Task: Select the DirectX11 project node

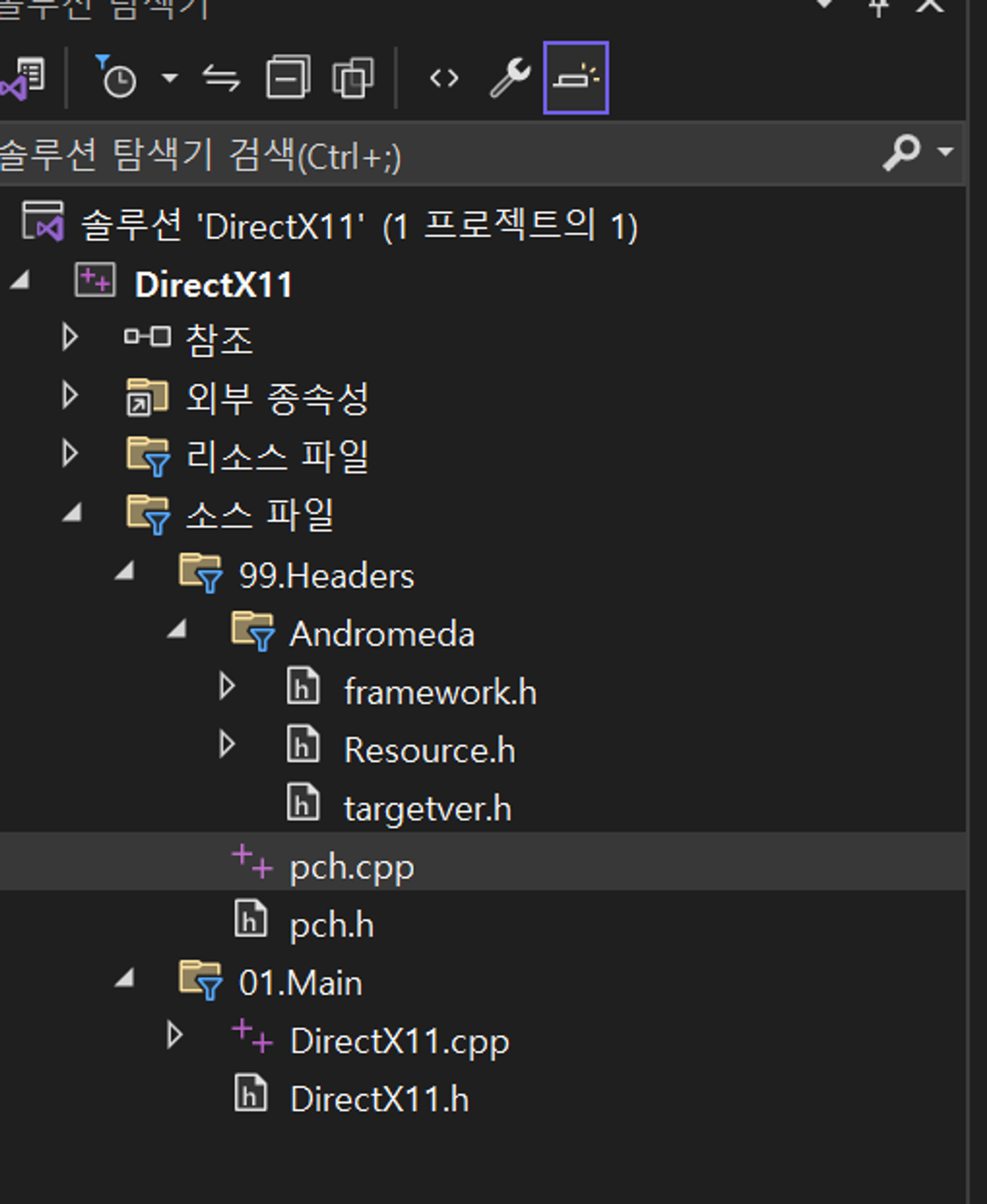Action: pyautogui.click(x=213, y=284)
